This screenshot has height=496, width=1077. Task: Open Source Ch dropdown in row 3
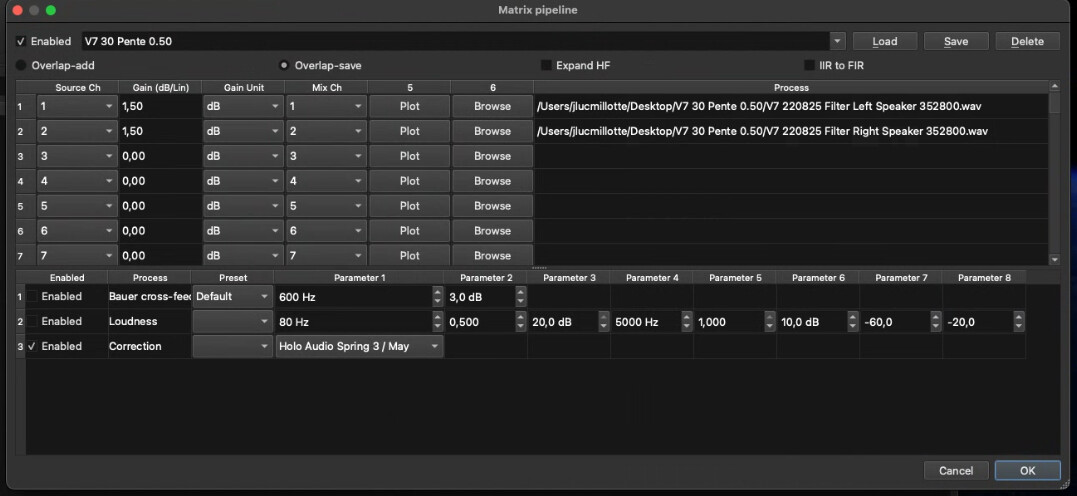point(77,156)
